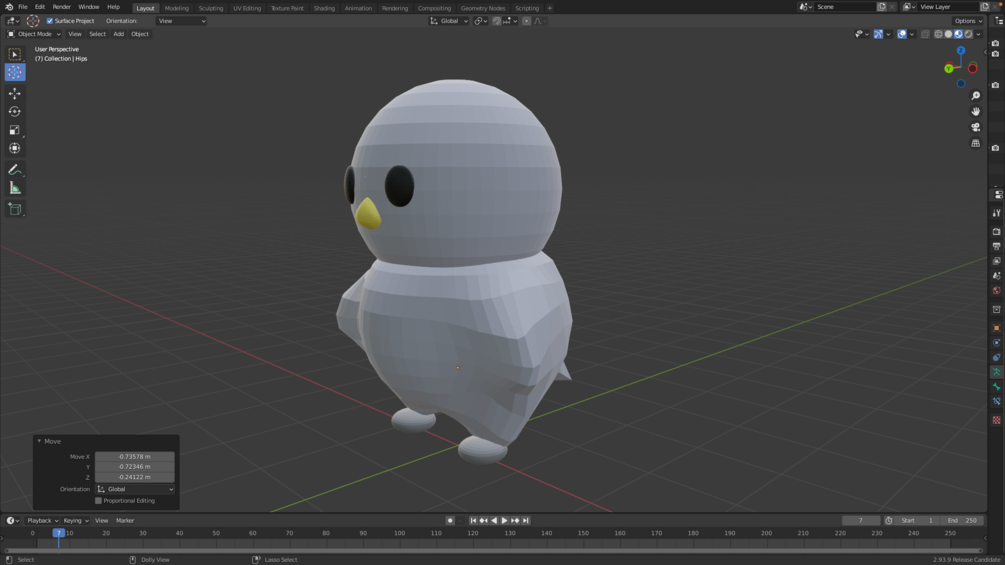Select the Move tool

click(15, 94)
